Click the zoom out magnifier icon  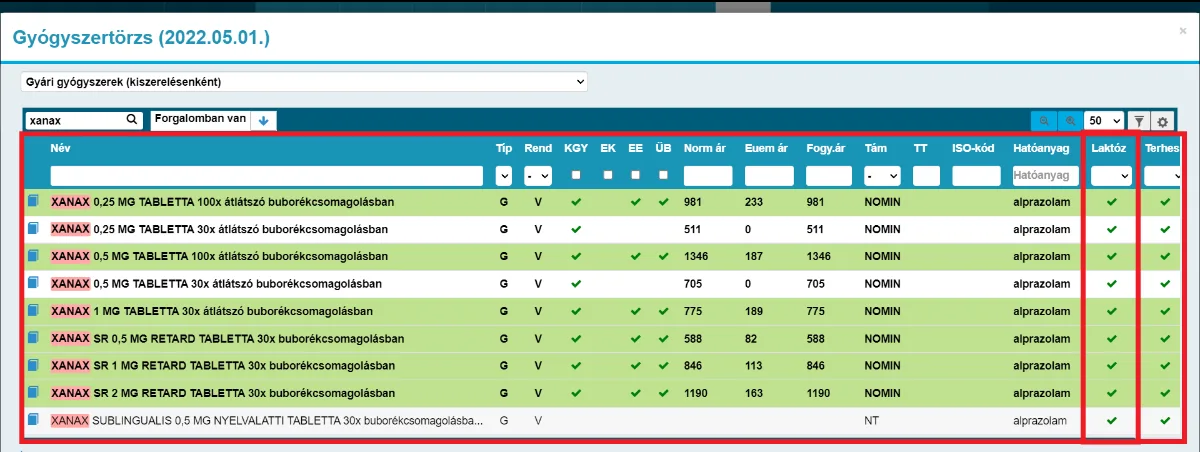[1044, 121]
